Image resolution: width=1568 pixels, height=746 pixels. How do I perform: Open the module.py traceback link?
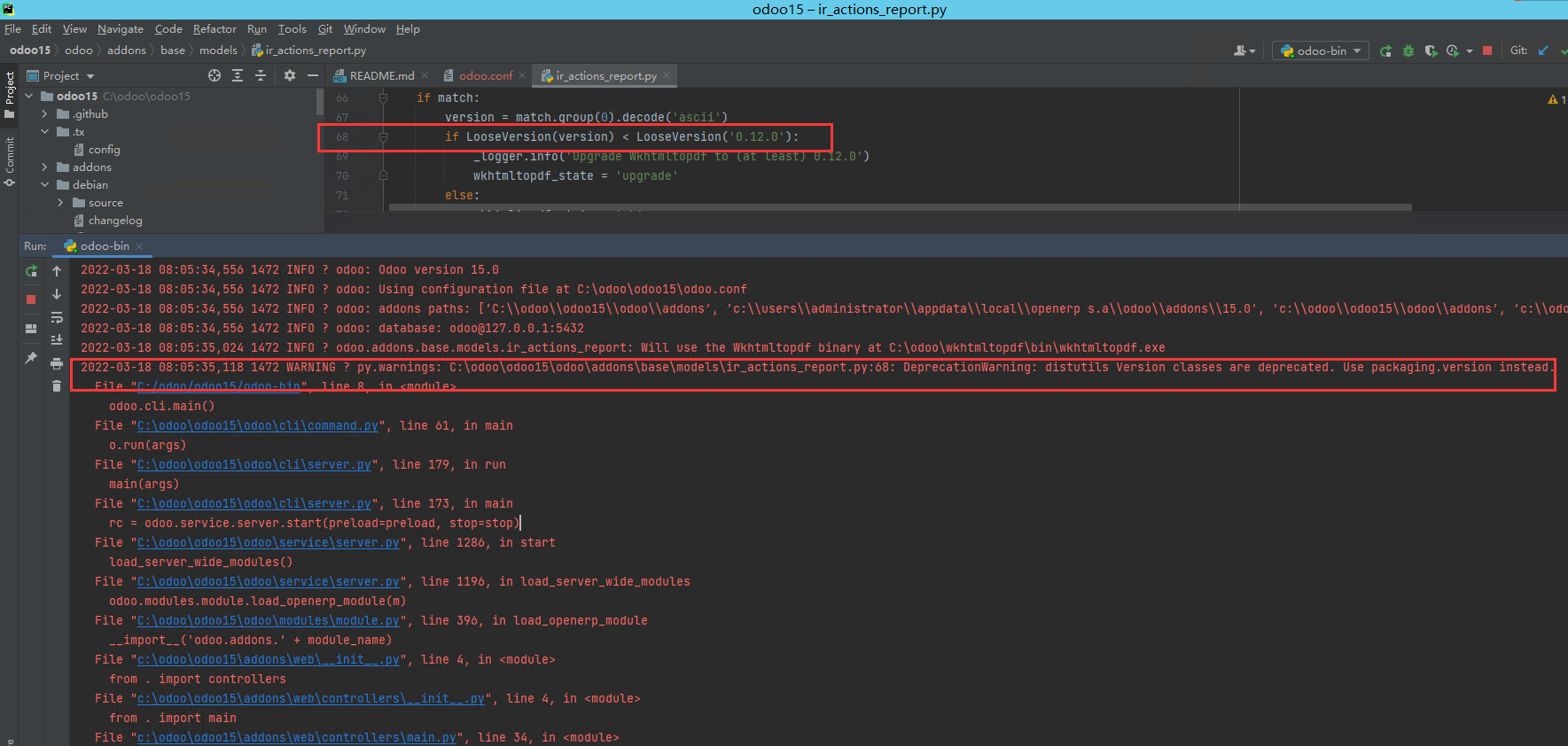point(269,620)
